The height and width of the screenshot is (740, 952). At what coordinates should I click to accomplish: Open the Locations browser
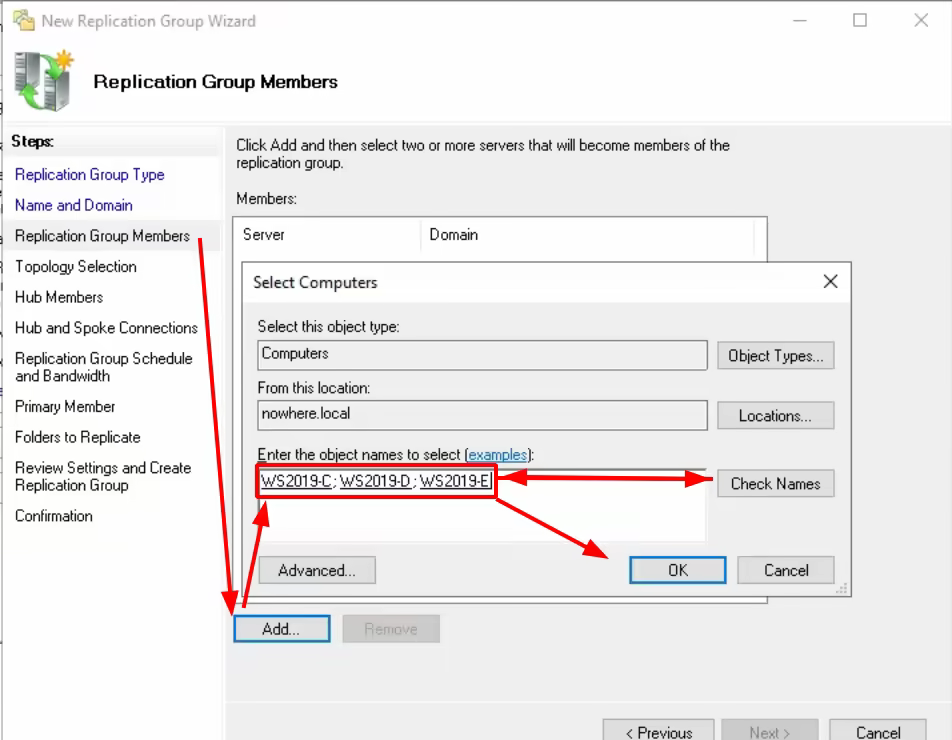tap(775, 416)
